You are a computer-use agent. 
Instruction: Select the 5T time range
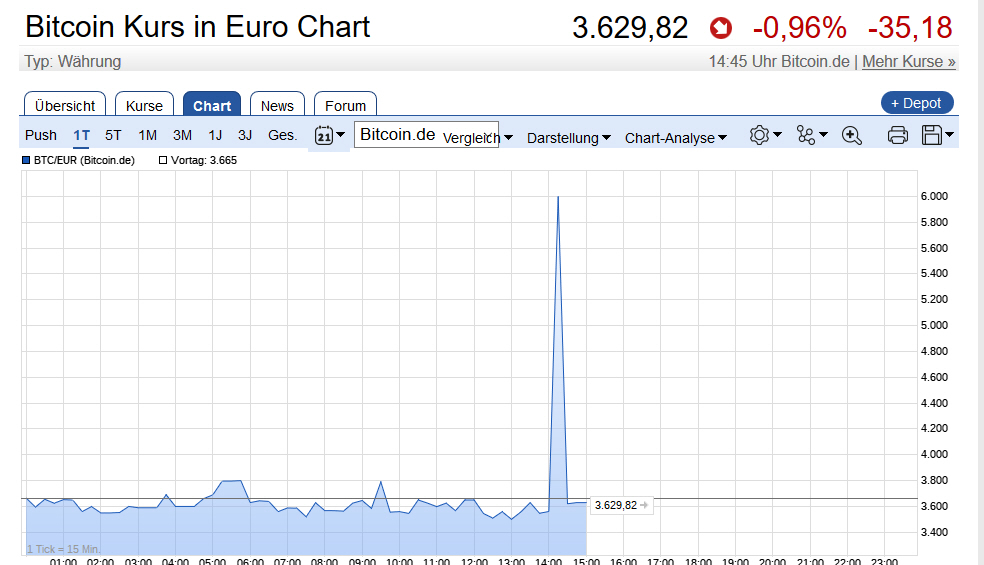pos(113,135)
